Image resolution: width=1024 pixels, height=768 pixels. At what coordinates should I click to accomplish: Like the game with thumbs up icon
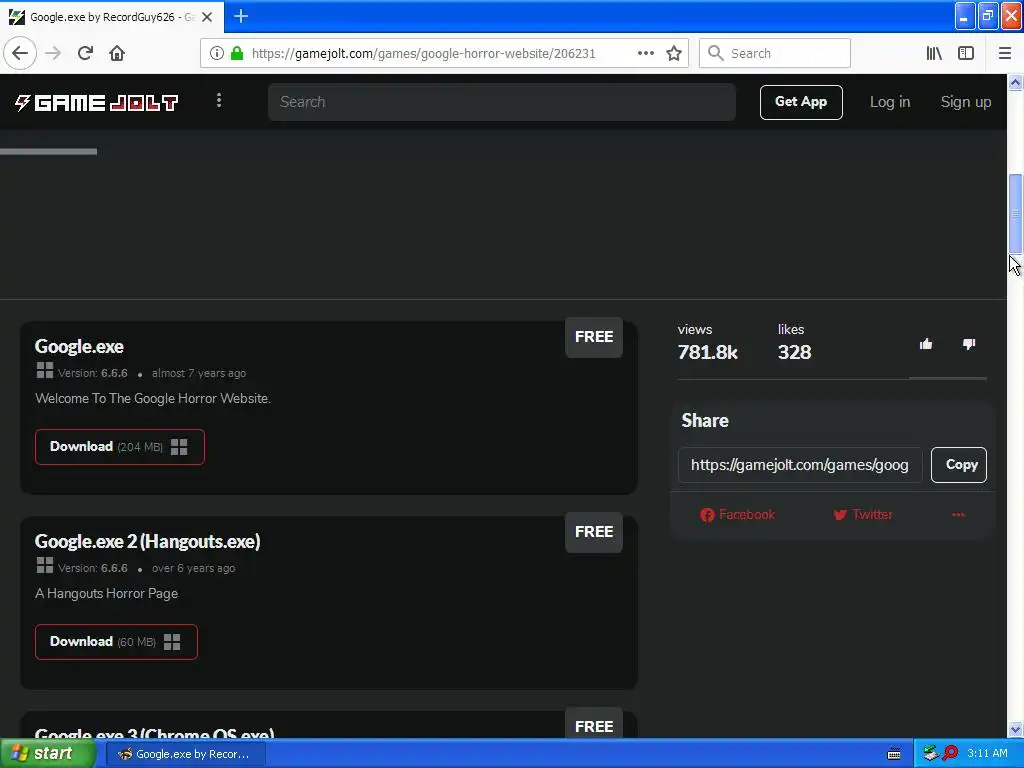(x=925, y=344)
